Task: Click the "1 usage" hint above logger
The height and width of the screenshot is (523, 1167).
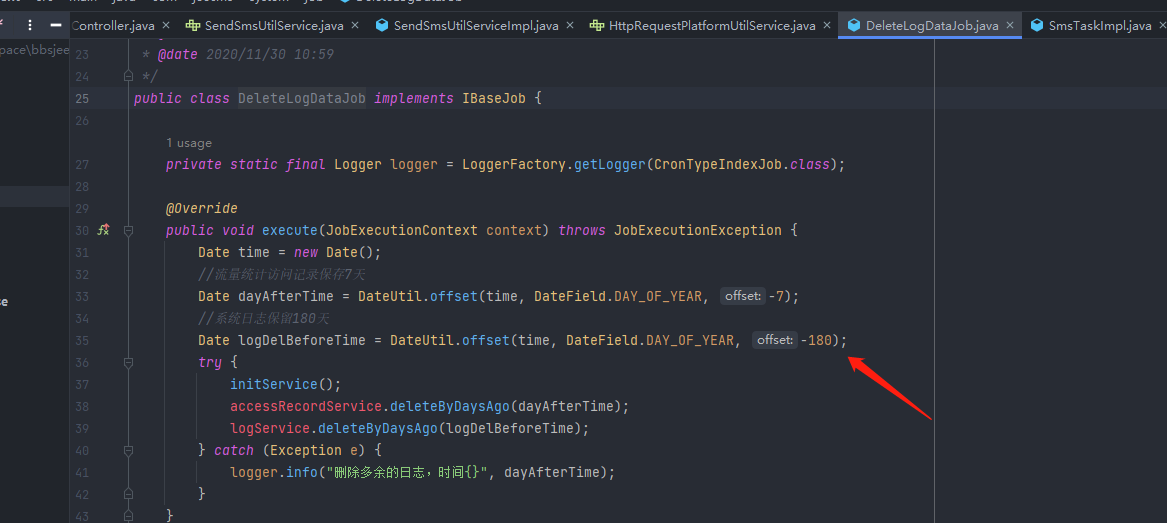Action: 189,143
